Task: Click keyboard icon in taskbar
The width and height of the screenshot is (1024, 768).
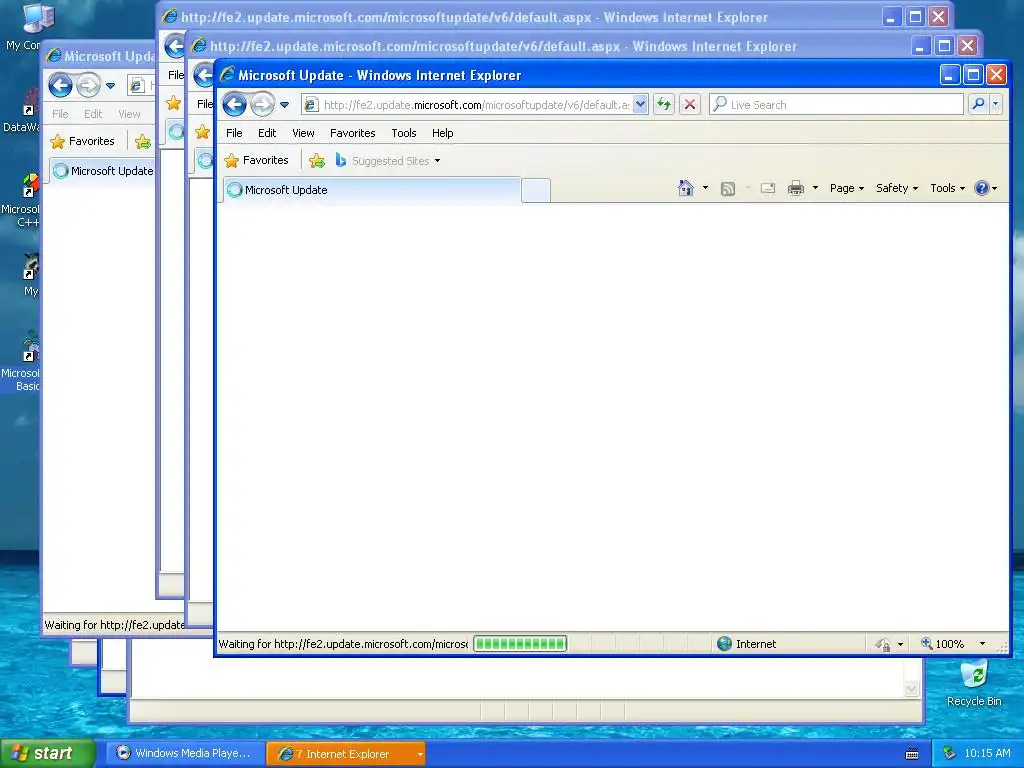Action: coord(912,754)
